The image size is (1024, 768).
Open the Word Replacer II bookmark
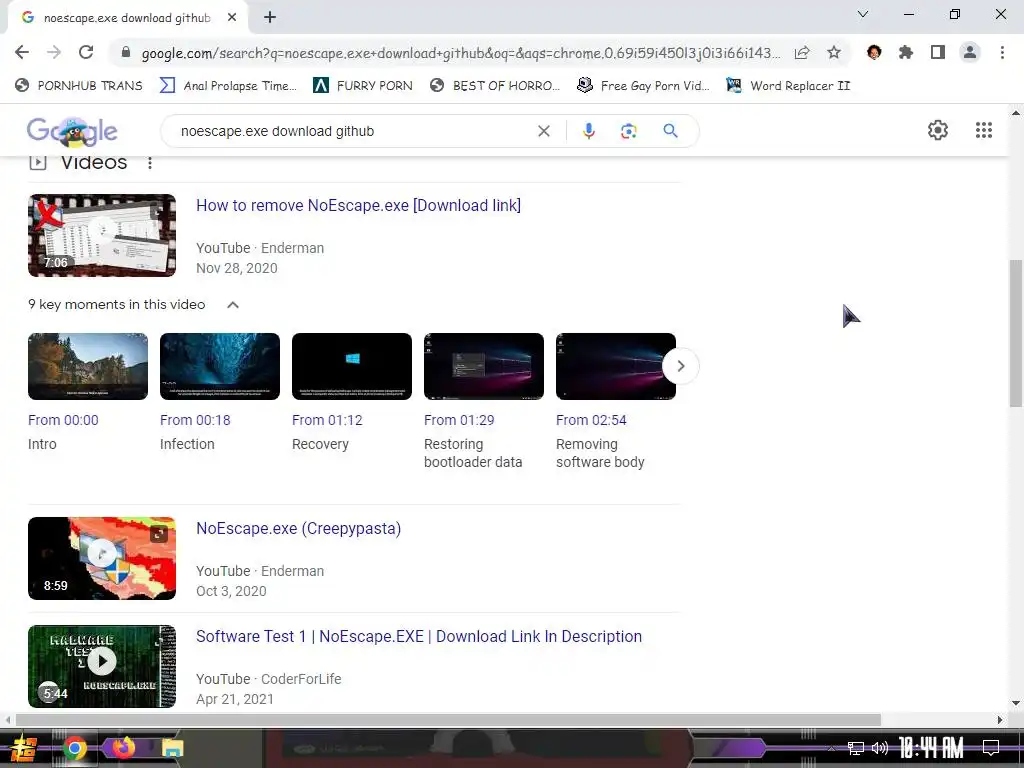788,86
